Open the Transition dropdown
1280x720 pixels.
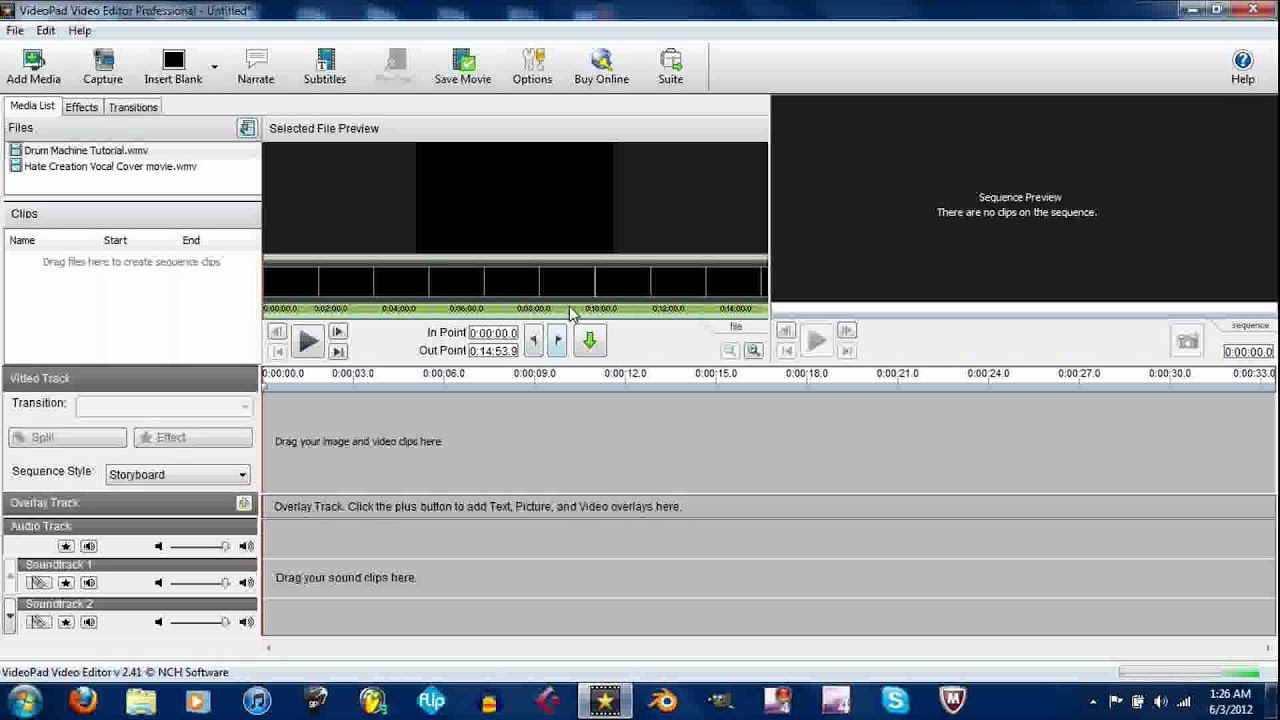click(x=164, y=406)
